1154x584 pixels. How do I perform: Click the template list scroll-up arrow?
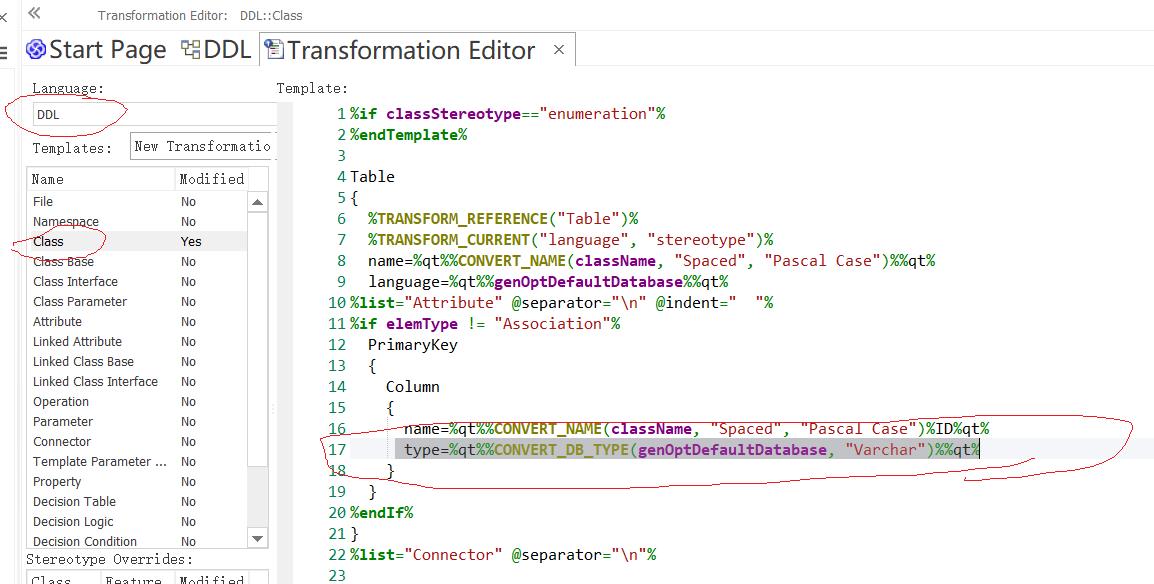pos(257,202)
